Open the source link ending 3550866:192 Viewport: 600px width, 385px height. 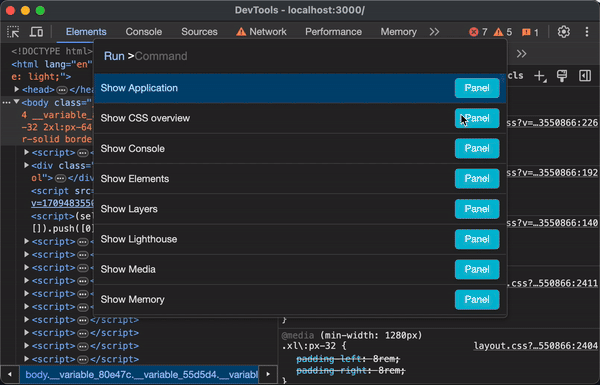pyautogui.click(x=552, y=173)
